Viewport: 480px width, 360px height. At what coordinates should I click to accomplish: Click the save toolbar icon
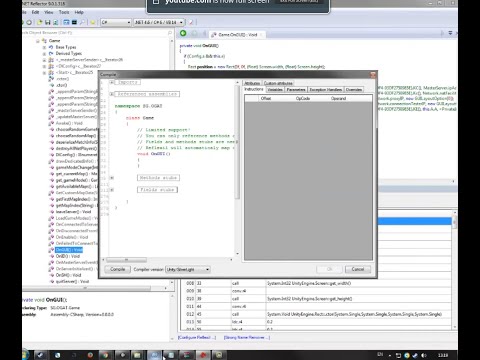(x=48, y=22)
